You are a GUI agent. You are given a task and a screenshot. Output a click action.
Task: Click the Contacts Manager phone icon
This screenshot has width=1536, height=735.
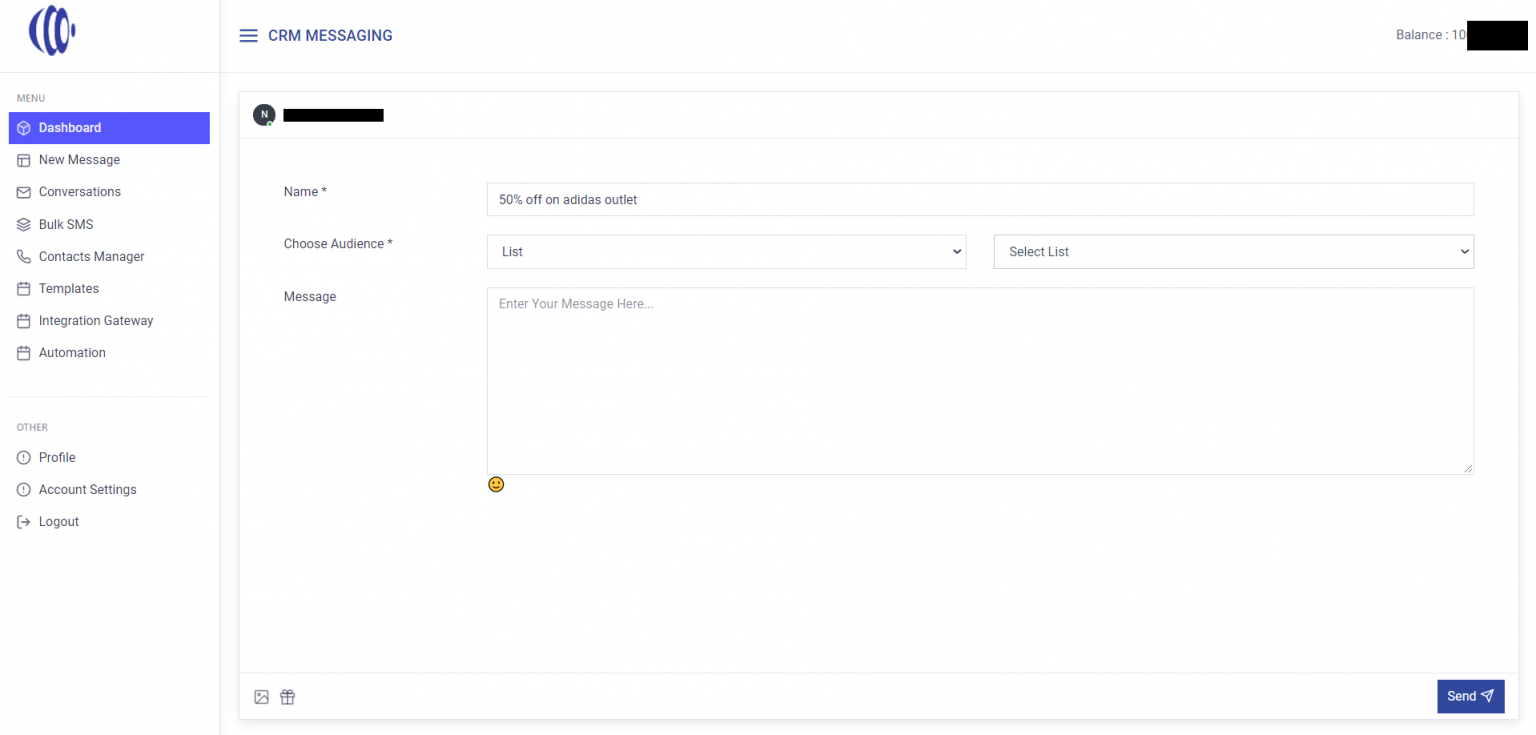click(x=24, y=257)
